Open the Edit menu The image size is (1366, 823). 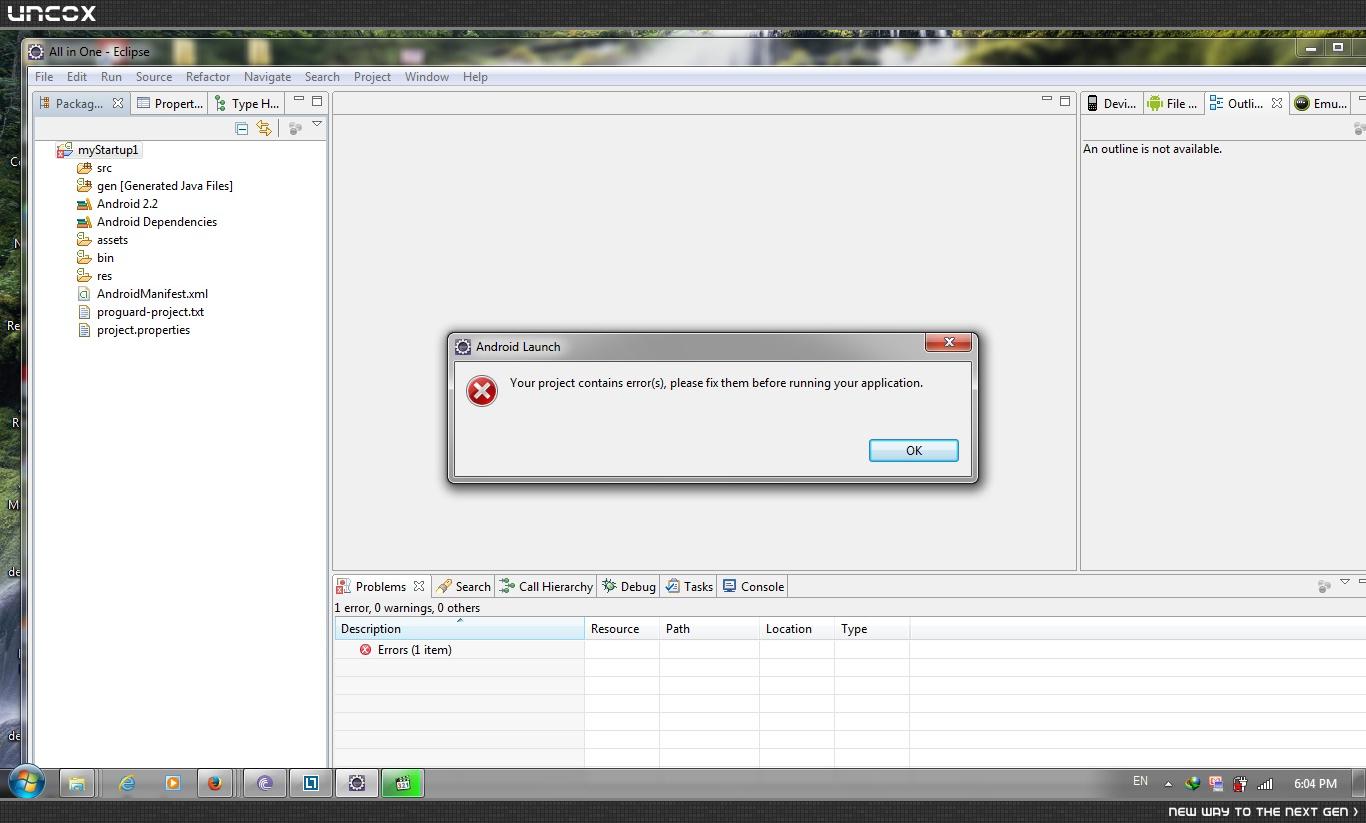pos(77,77)
